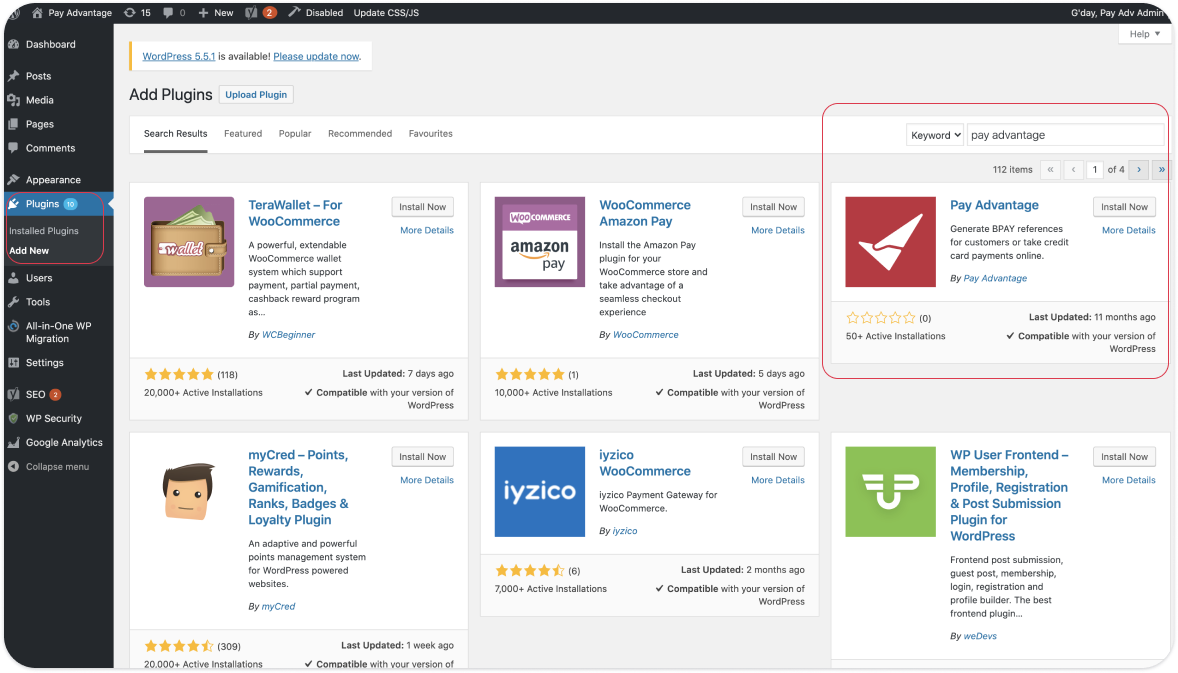Install WP User Frontend now
Screen dimensions: 1178x673
[x=1124, y=457]
